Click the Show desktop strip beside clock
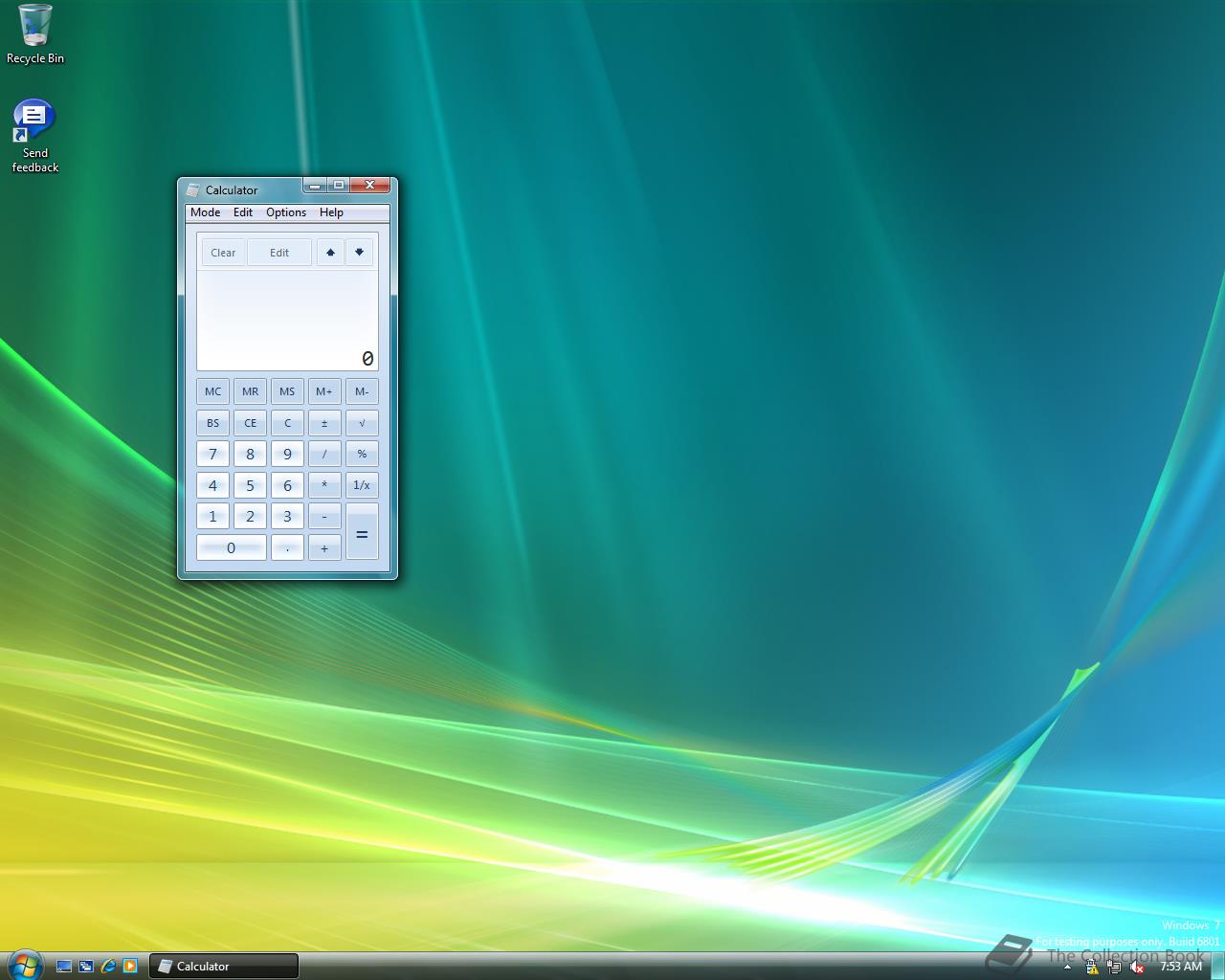This screenshot has width=1225, height=980. pyautogui.click(x=1217, y=967)
